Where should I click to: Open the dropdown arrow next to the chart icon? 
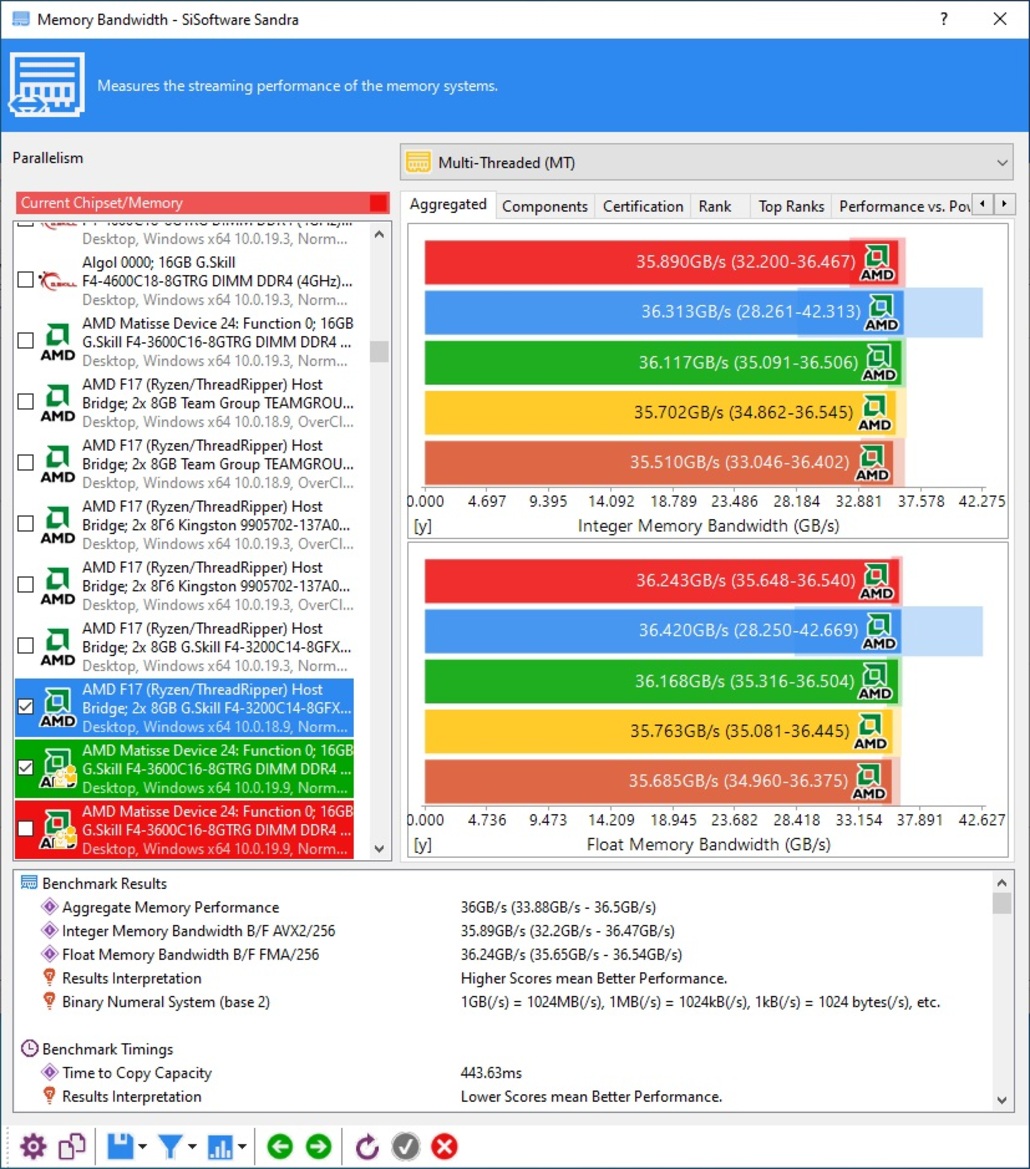[242, 1147]
